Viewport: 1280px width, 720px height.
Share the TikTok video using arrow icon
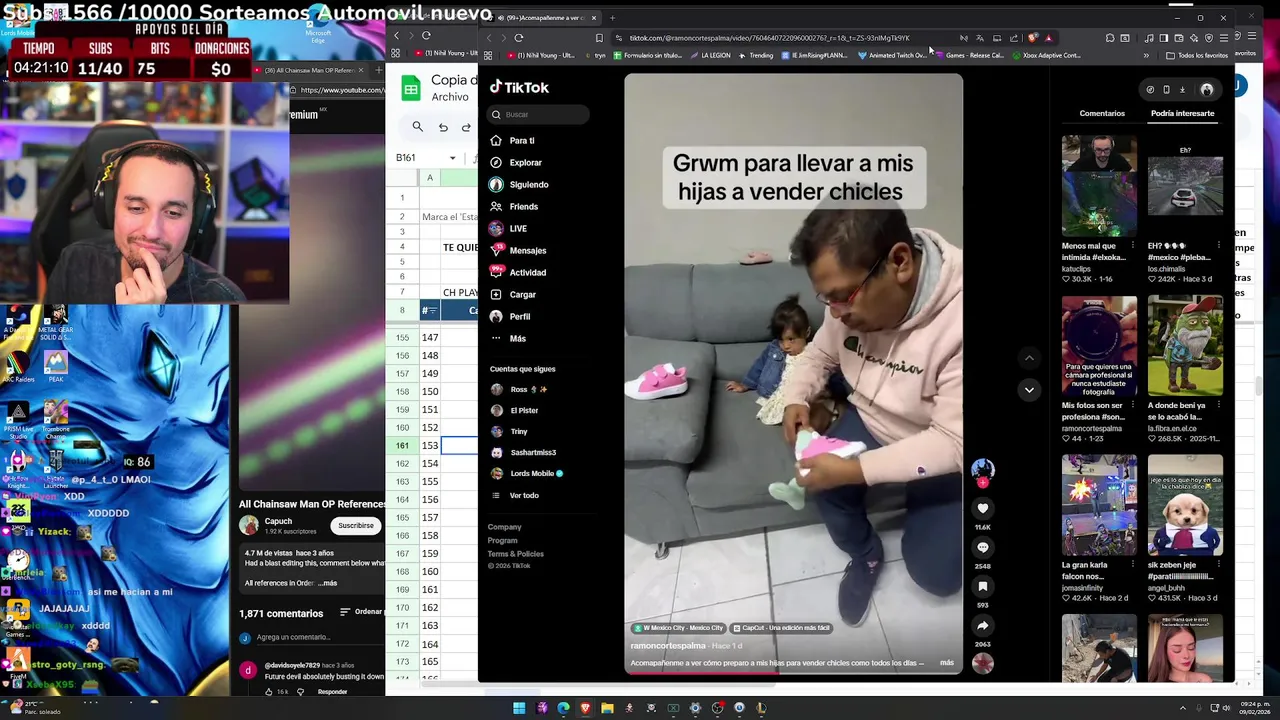(983, 625)
